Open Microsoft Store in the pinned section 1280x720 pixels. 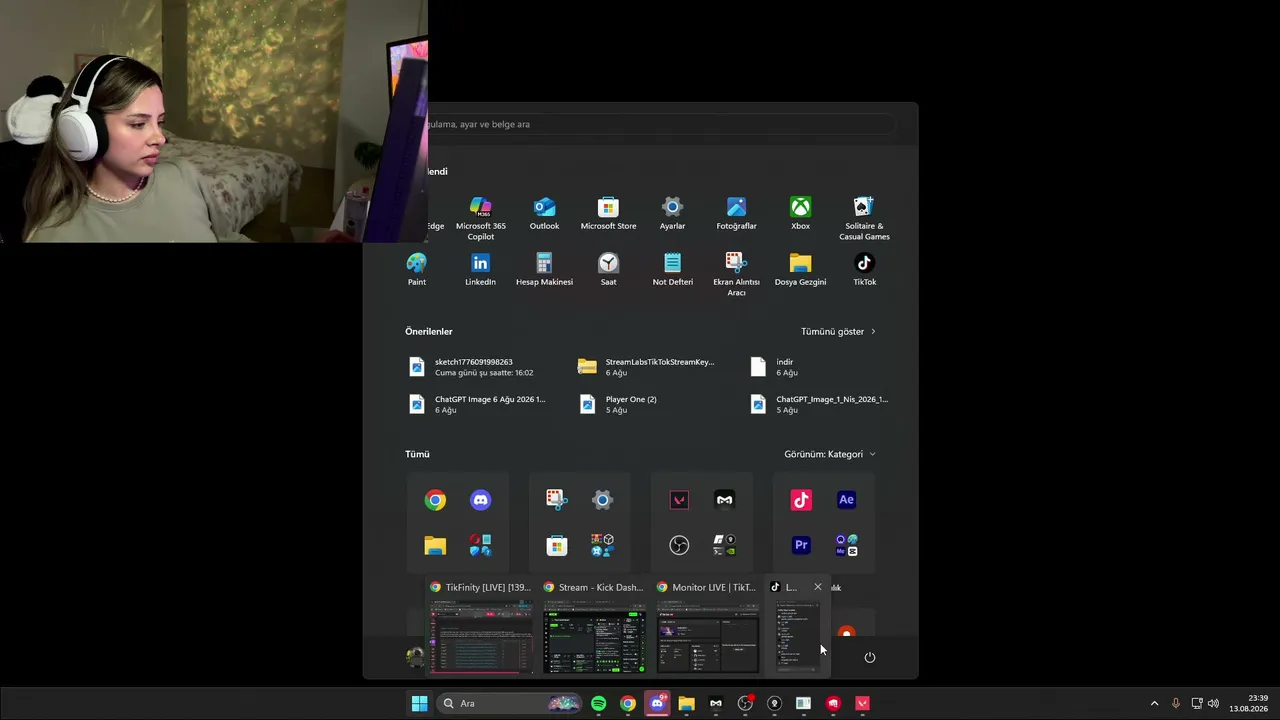click(x=608, y=214)
